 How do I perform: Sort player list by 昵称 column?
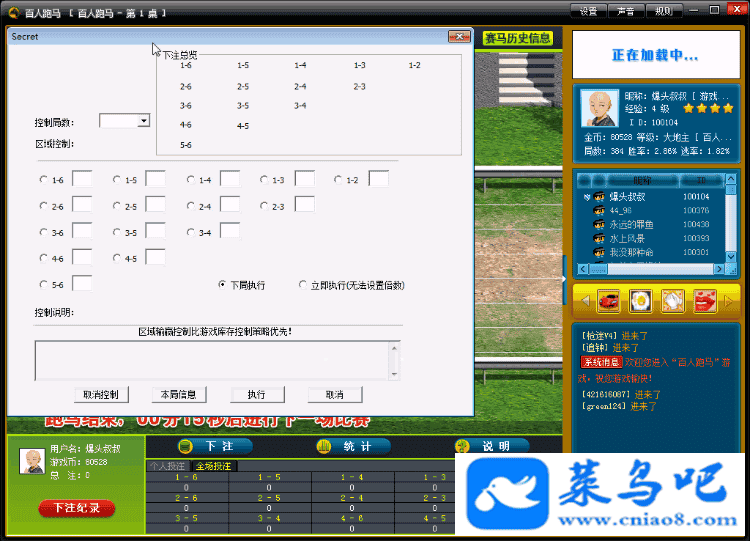point(643,180)
